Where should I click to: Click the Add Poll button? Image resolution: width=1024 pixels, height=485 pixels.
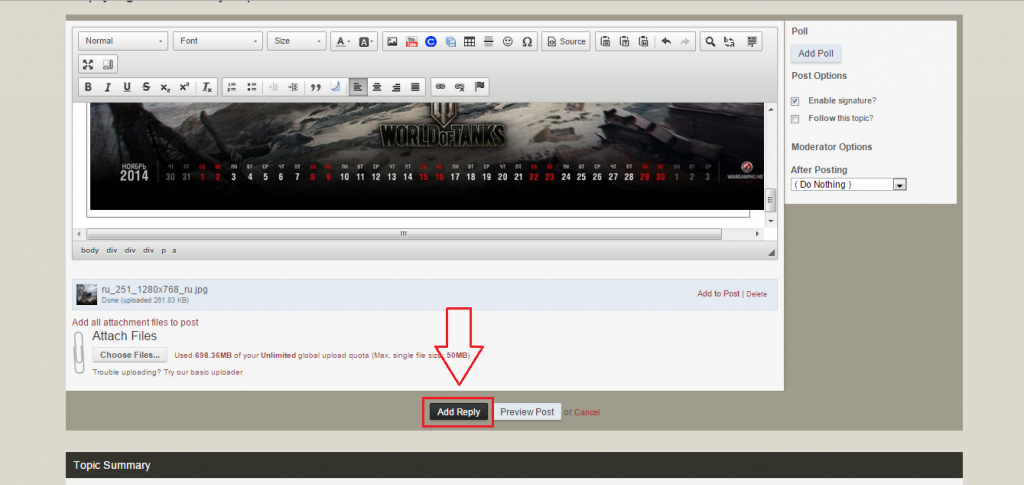point(816,54)
